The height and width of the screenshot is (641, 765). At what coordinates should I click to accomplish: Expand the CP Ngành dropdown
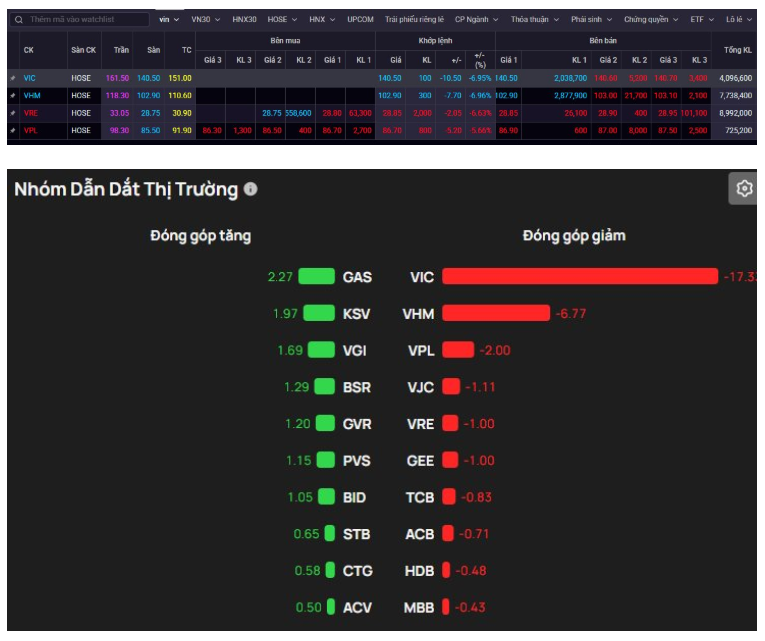tap(477, 19)
